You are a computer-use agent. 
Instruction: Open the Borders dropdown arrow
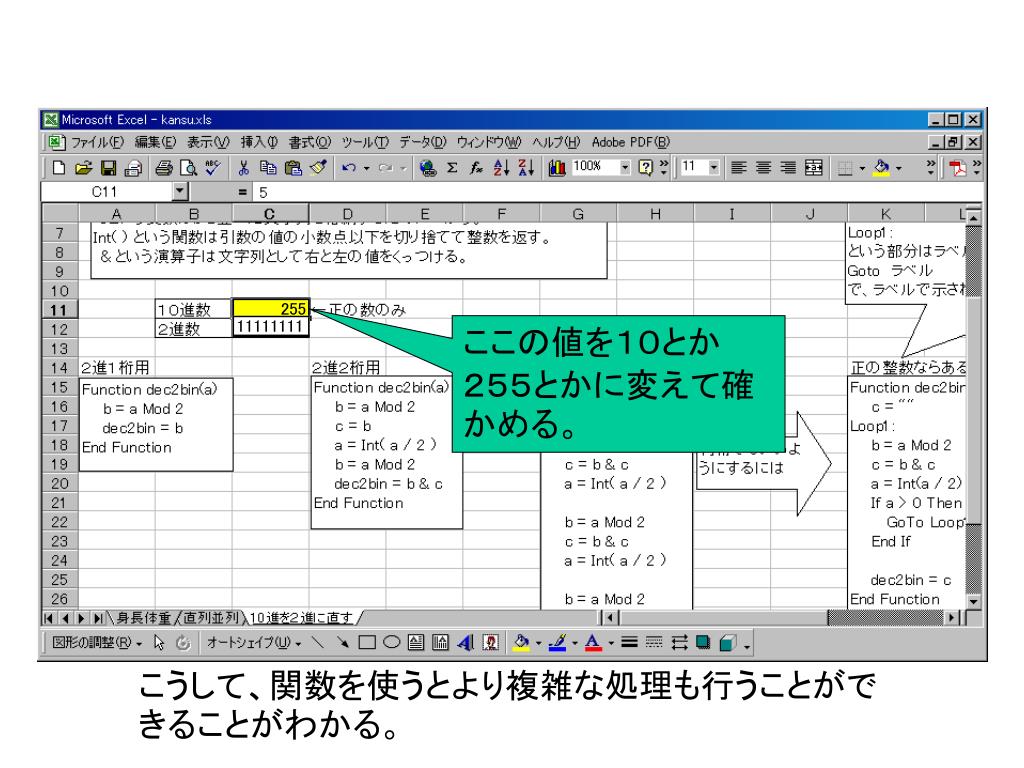coord(862,168)
